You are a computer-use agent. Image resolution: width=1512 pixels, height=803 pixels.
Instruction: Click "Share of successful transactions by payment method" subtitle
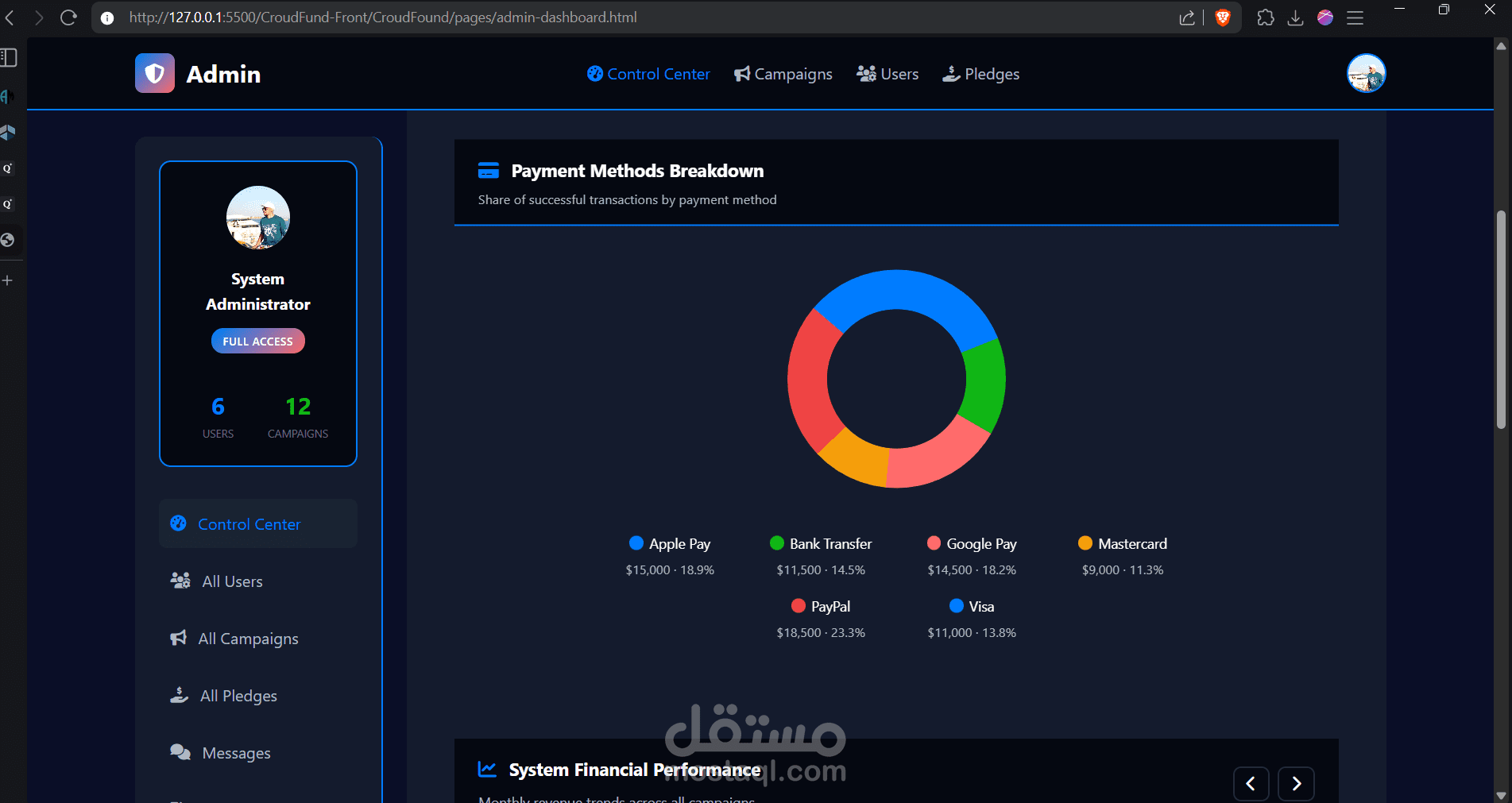(x=627, y=199)
